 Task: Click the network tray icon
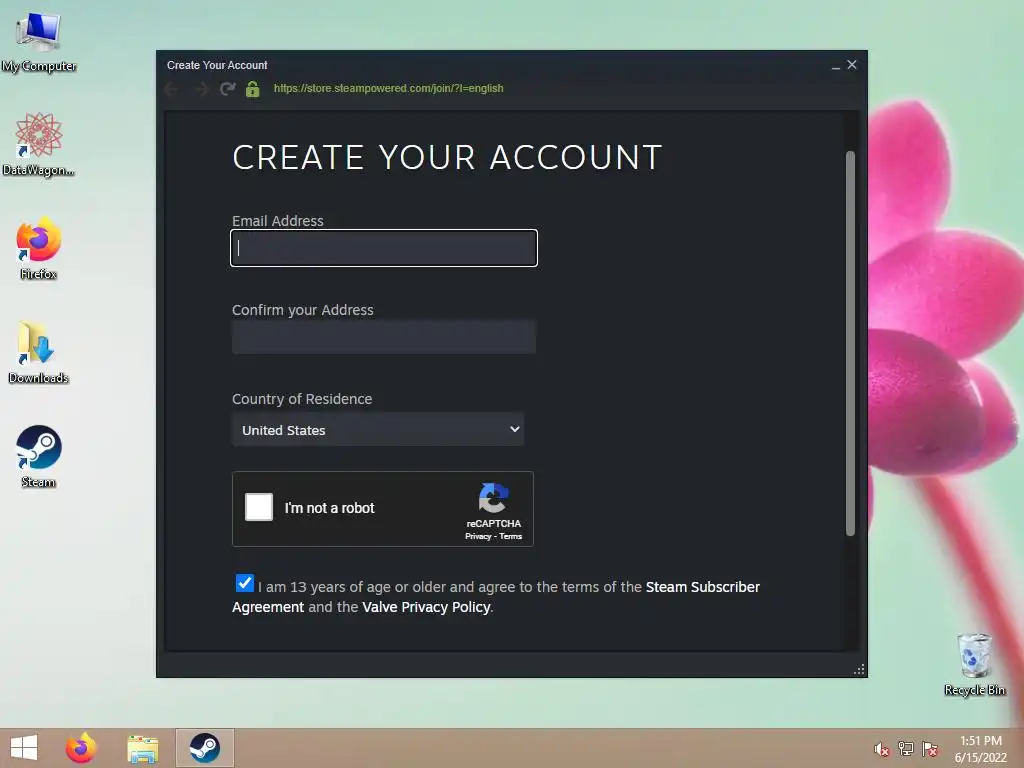click(906, 749)
